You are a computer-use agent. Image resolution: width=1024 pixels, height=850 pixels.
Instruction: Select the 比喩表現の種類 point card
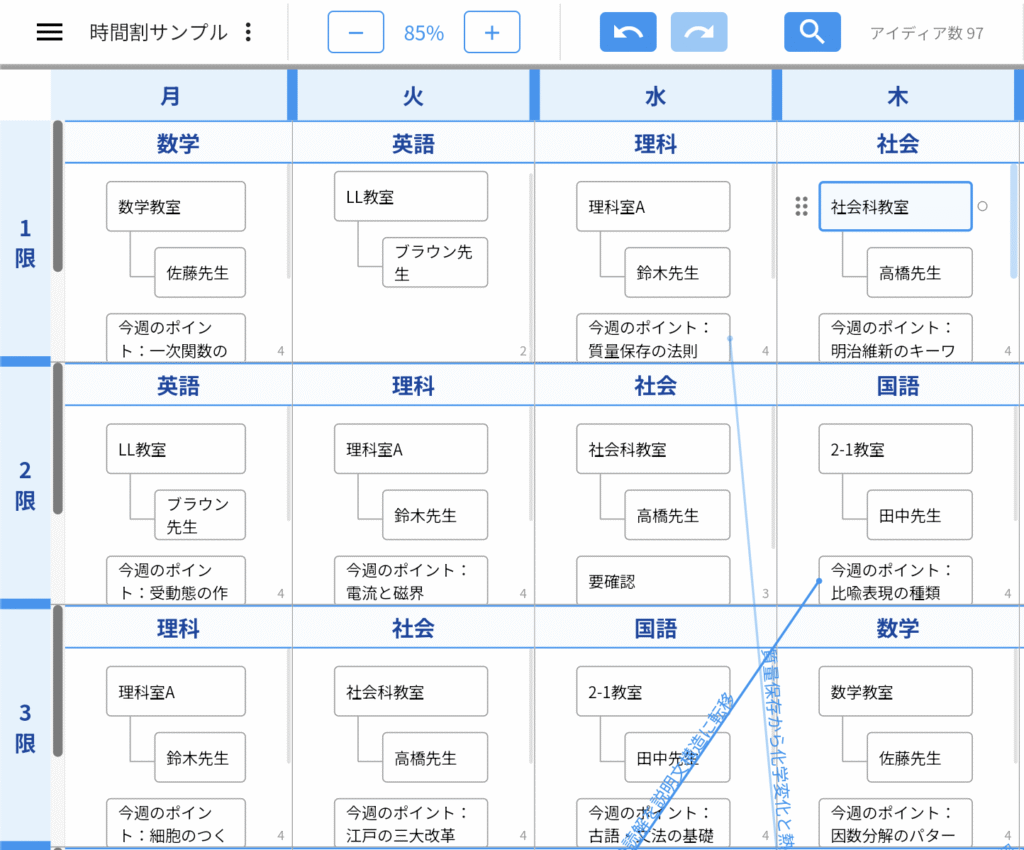(x=895, y=580)
